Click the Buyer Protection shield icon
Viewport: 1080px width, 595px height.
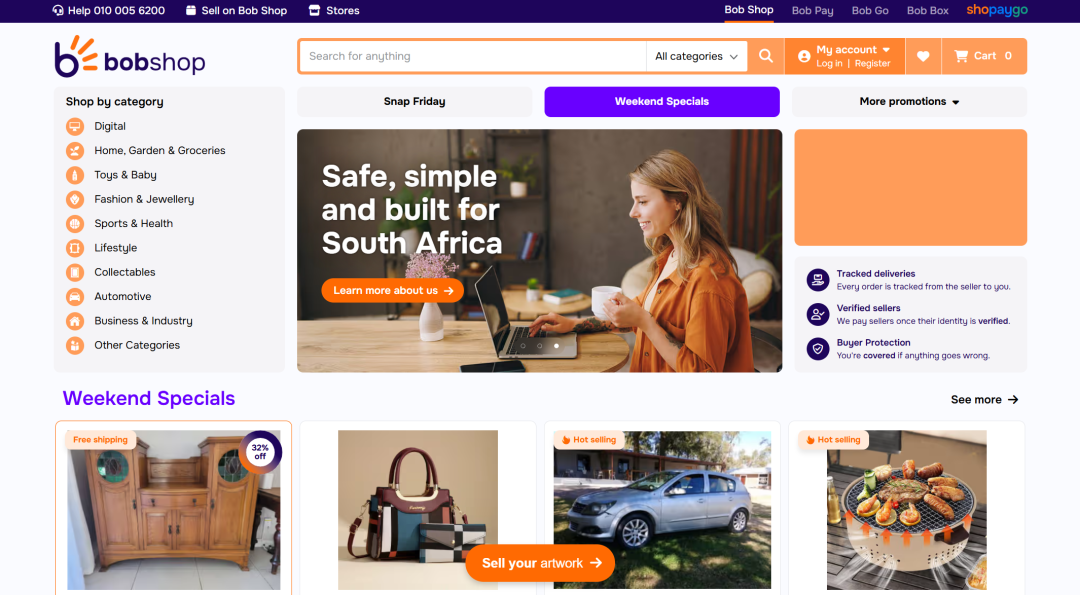818,348
